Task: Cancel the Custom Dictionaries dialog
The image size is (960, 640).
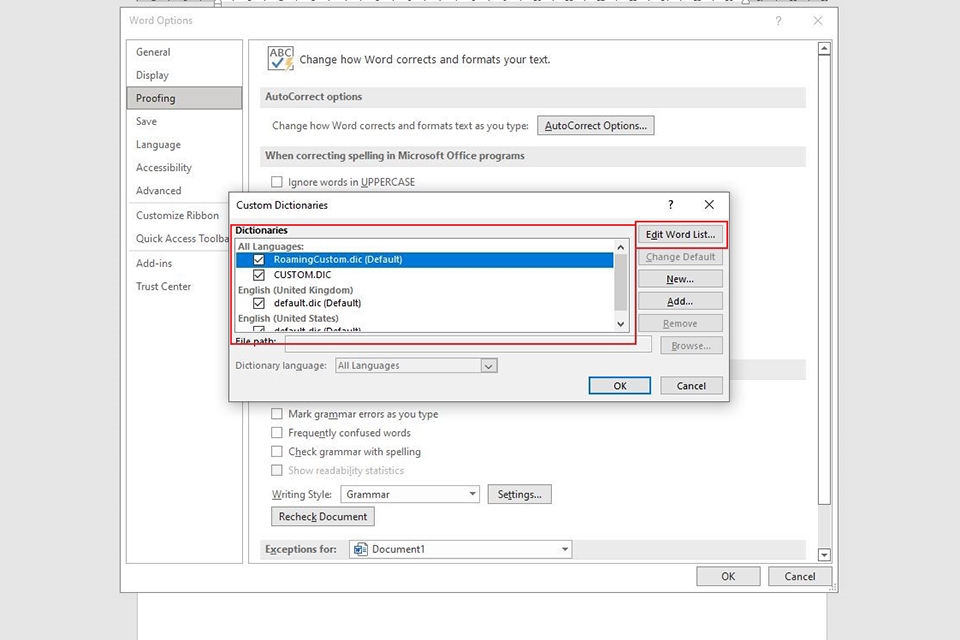Action: pyautogui.click(x=691, y=386)
